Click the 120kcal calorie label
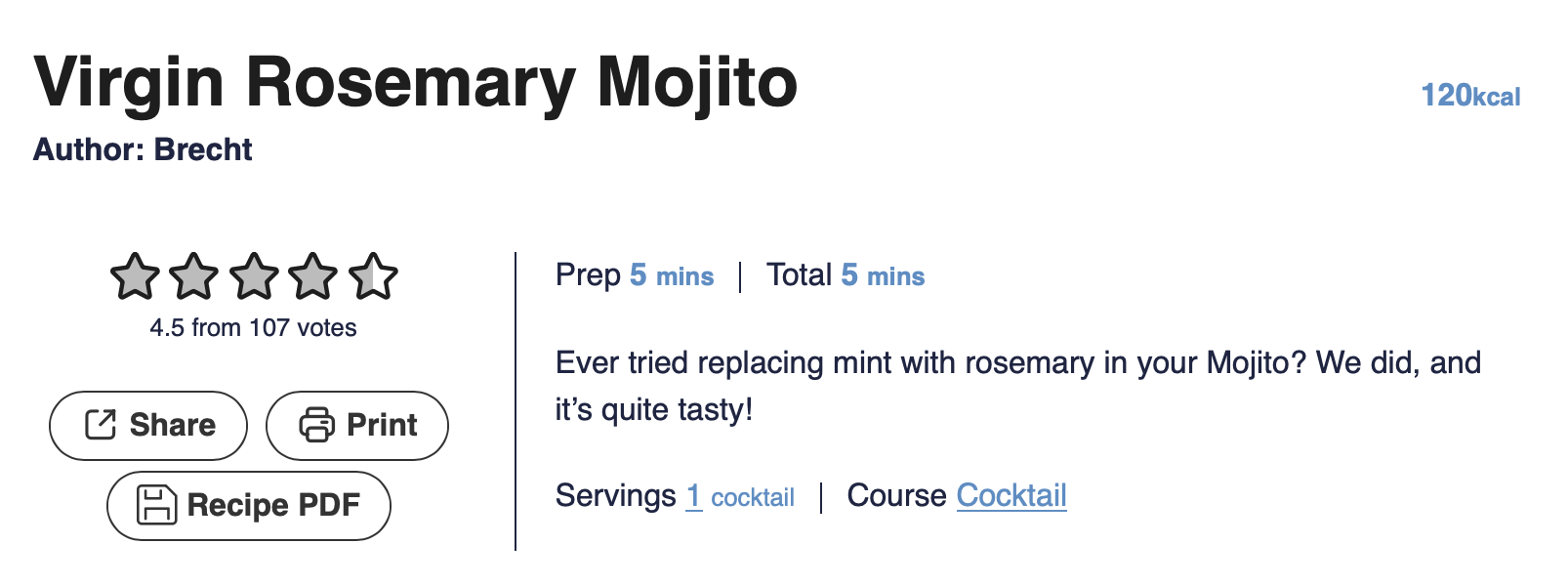 pyautogui.click(x=1470, y=96)
